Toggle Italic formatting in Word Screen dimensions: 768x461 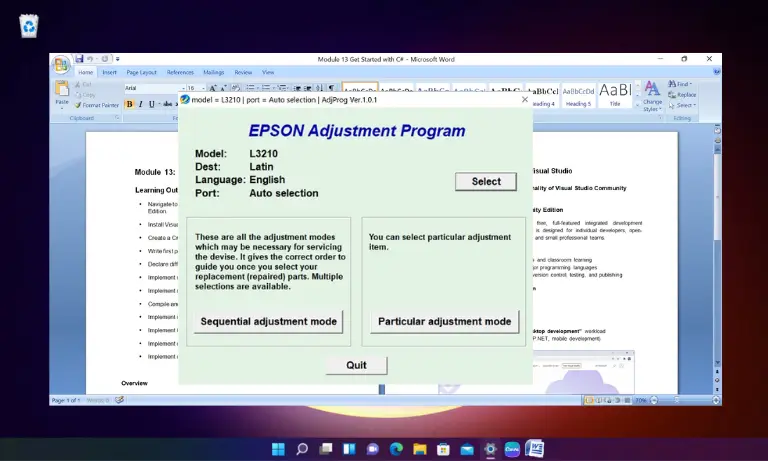(141, 104)
